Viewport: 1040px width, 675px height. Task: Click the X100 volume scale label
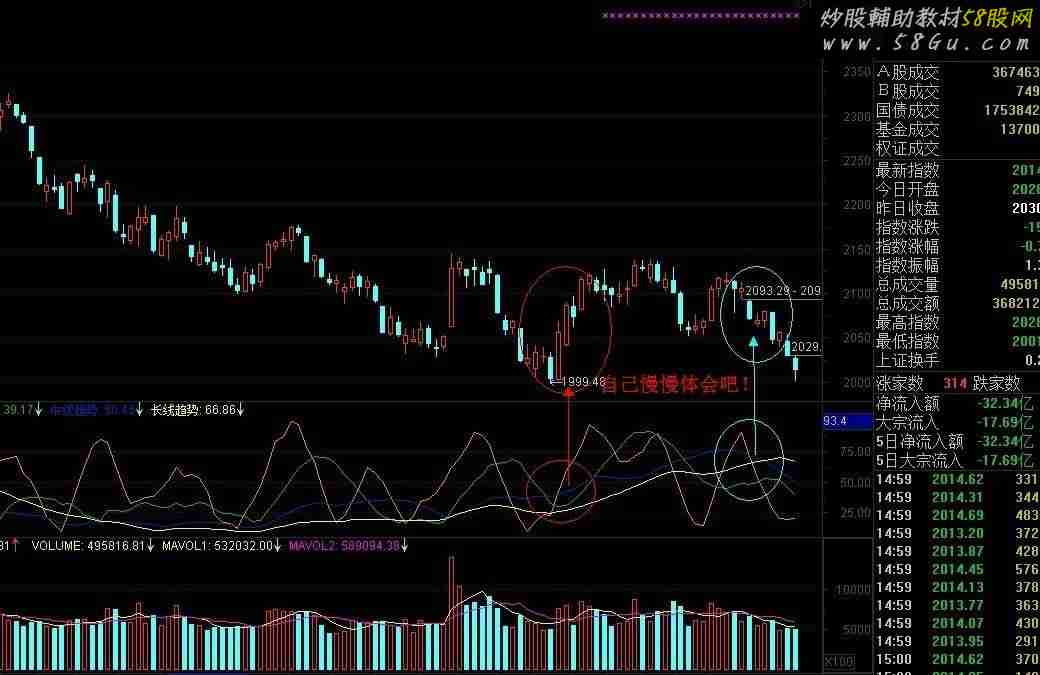pos(838,661)
